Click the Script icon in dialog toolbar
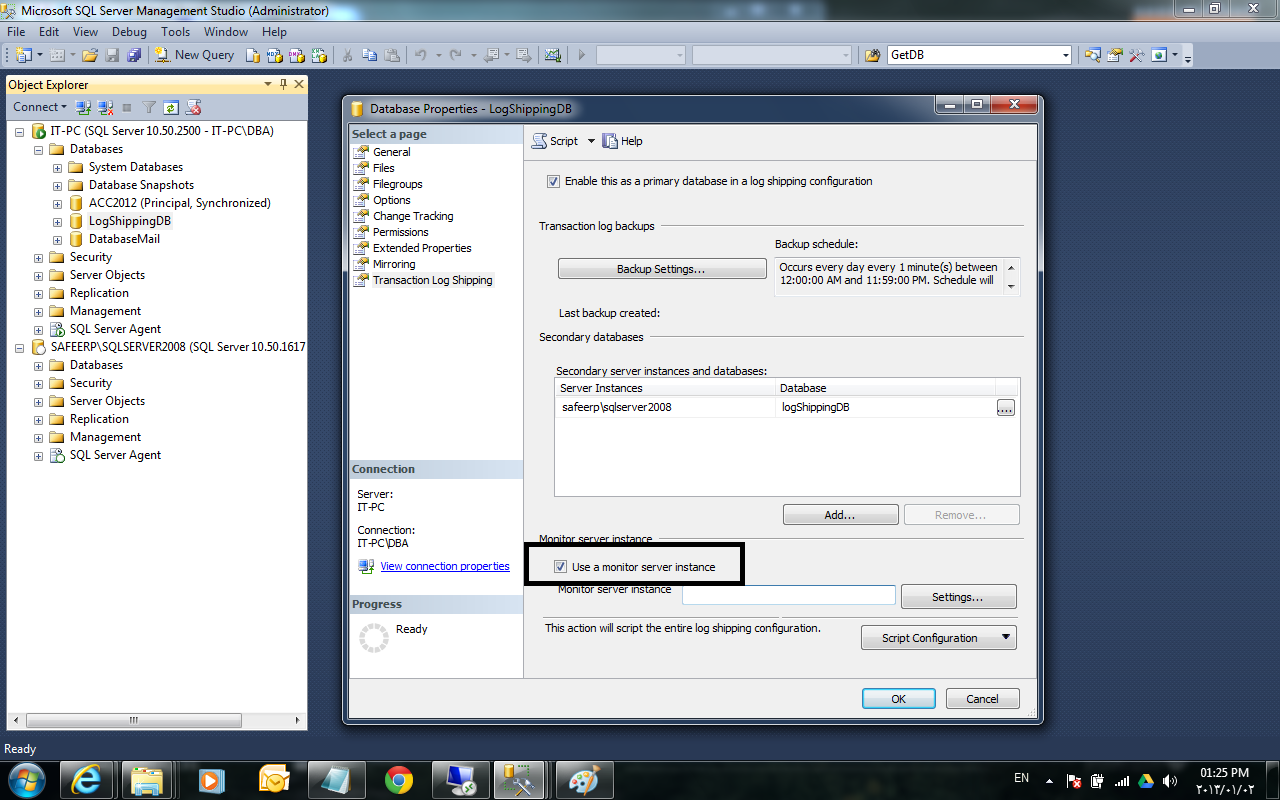This screenshot has height=800, width=1280. click(x=540, y=141)
